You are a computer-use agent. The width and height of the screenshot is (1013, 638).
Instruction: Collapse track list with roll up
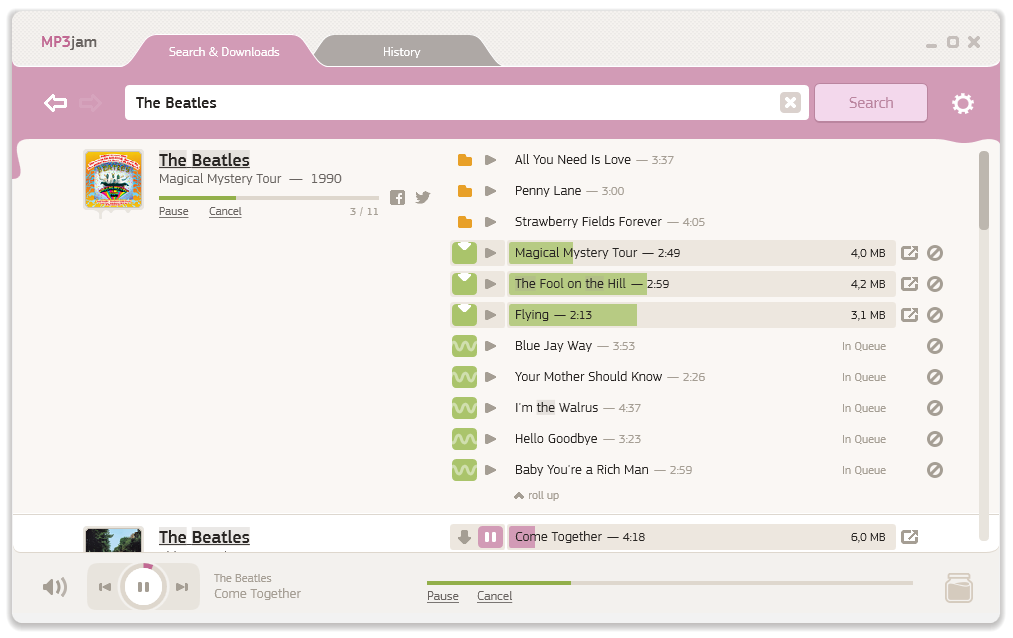(537, 495)
